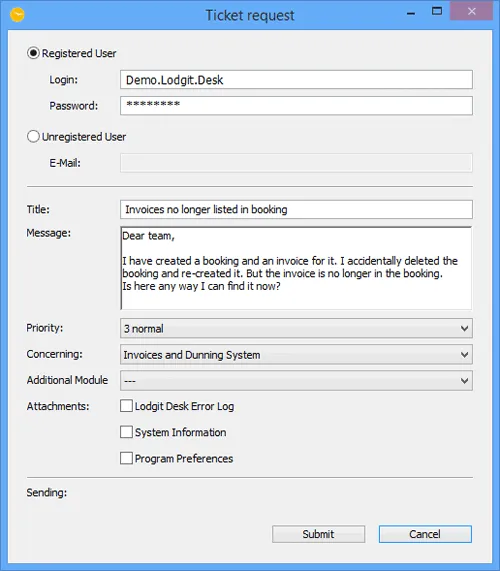This screenshot has width=500, height=571.
Task: Submit the ticket request
Action: tap(318, 534)
